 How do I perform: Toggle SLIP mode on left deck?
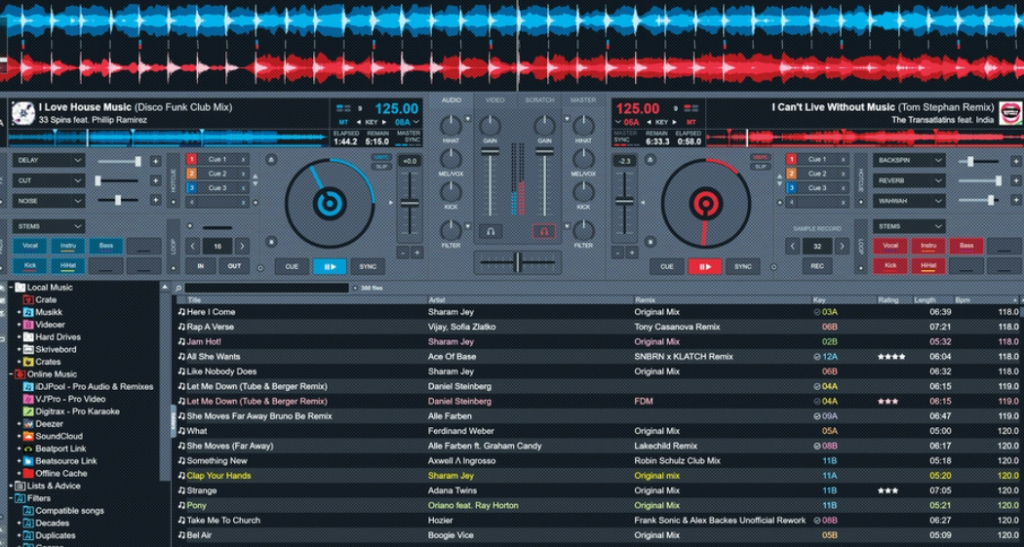click(x=380, y=166)
